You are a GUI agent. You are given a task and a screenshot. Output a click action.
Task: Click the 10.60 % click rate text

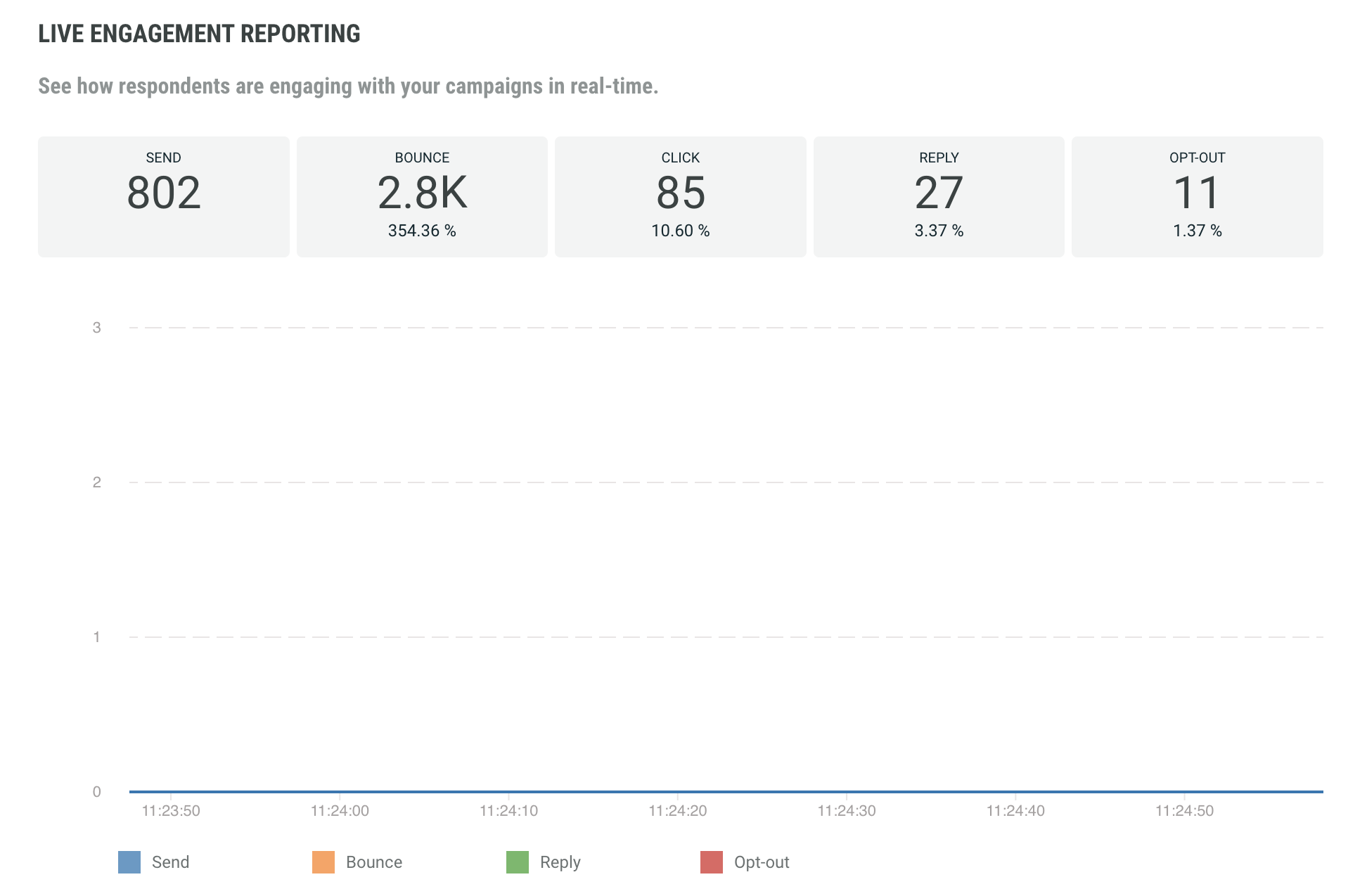[681, 231]
